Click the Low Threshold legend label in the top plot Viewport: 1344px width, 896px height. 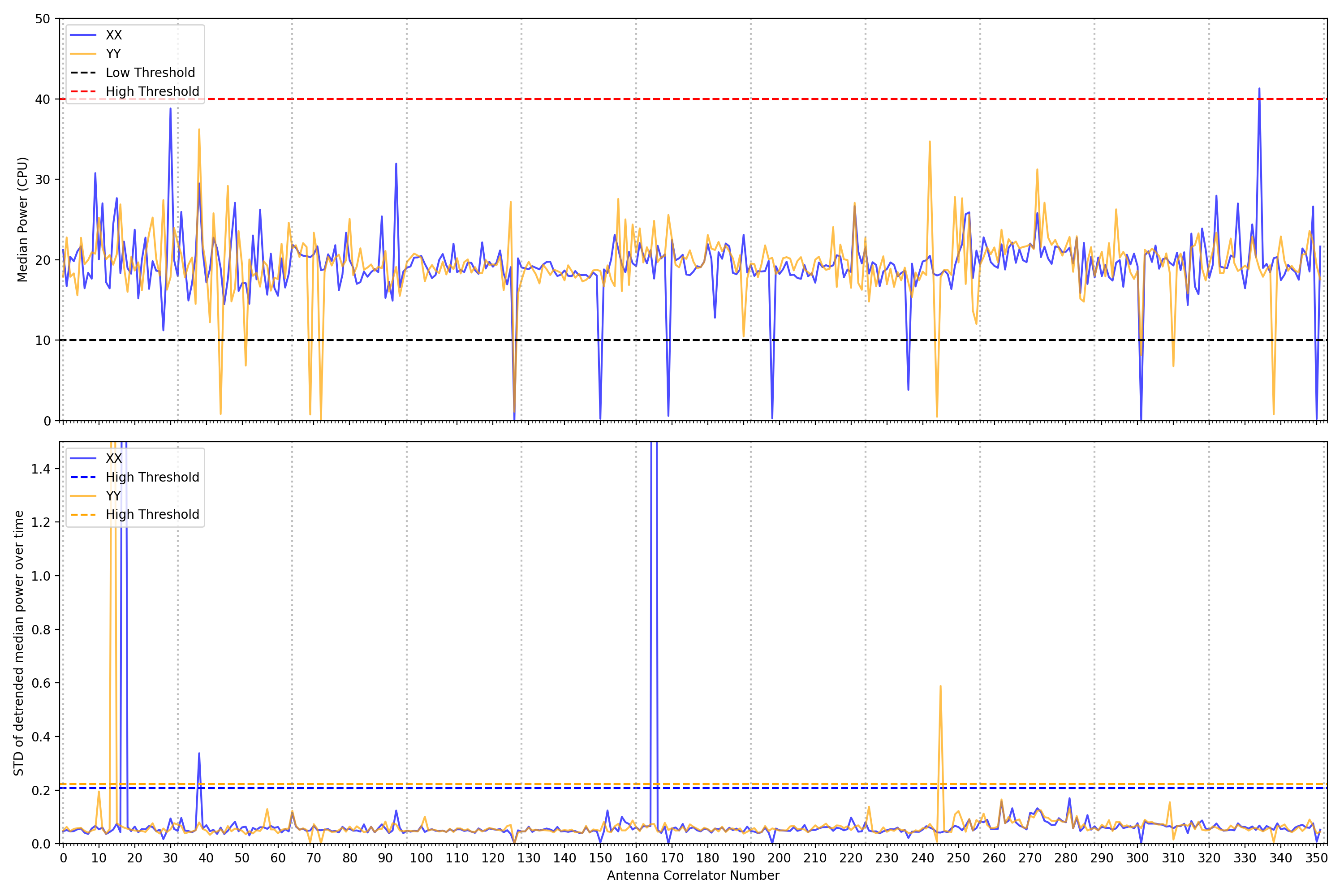coord(150,73)
